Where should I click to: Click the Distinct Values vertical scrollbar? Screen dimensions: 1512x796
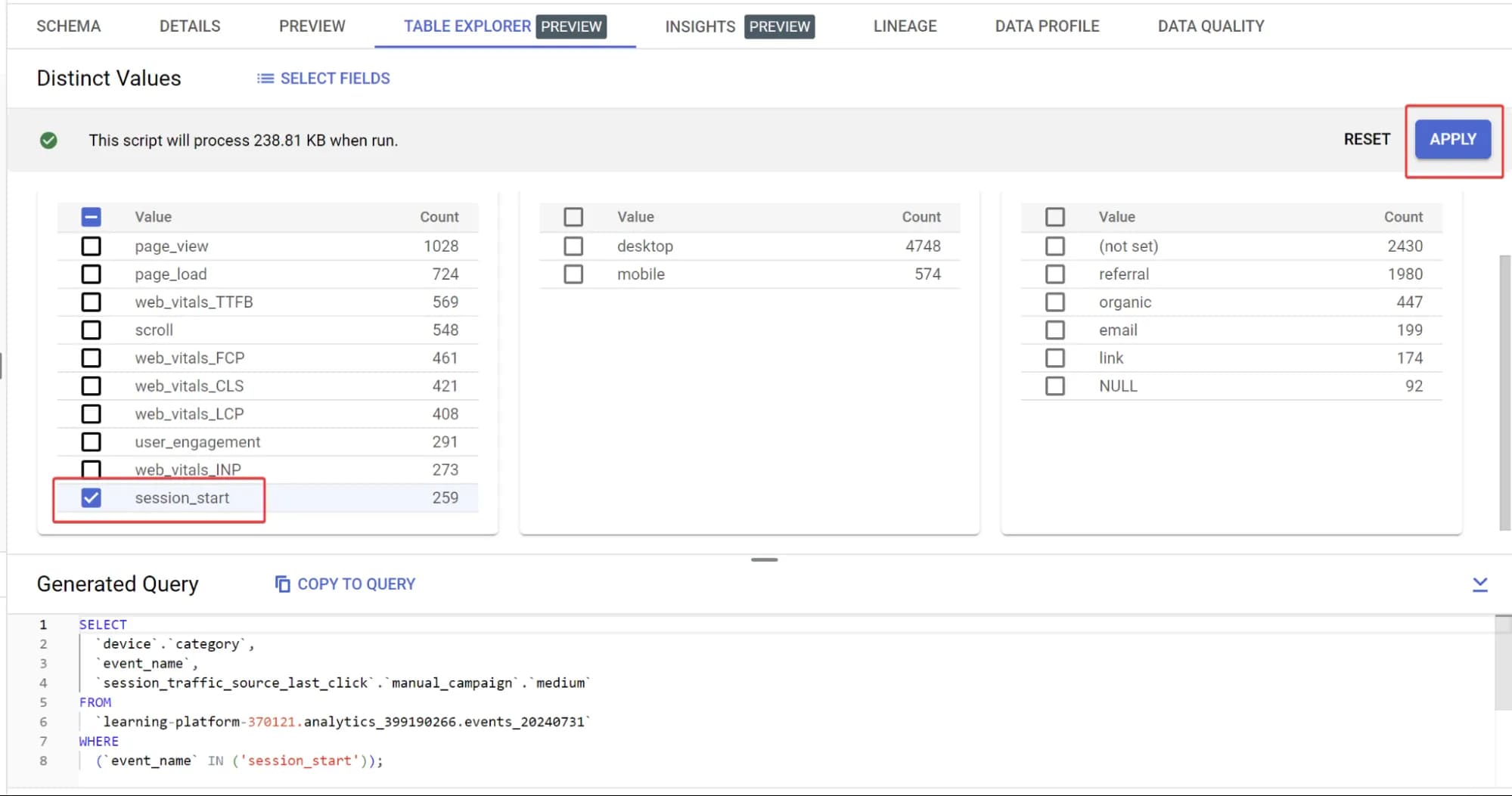click(x=1505, y=393)
